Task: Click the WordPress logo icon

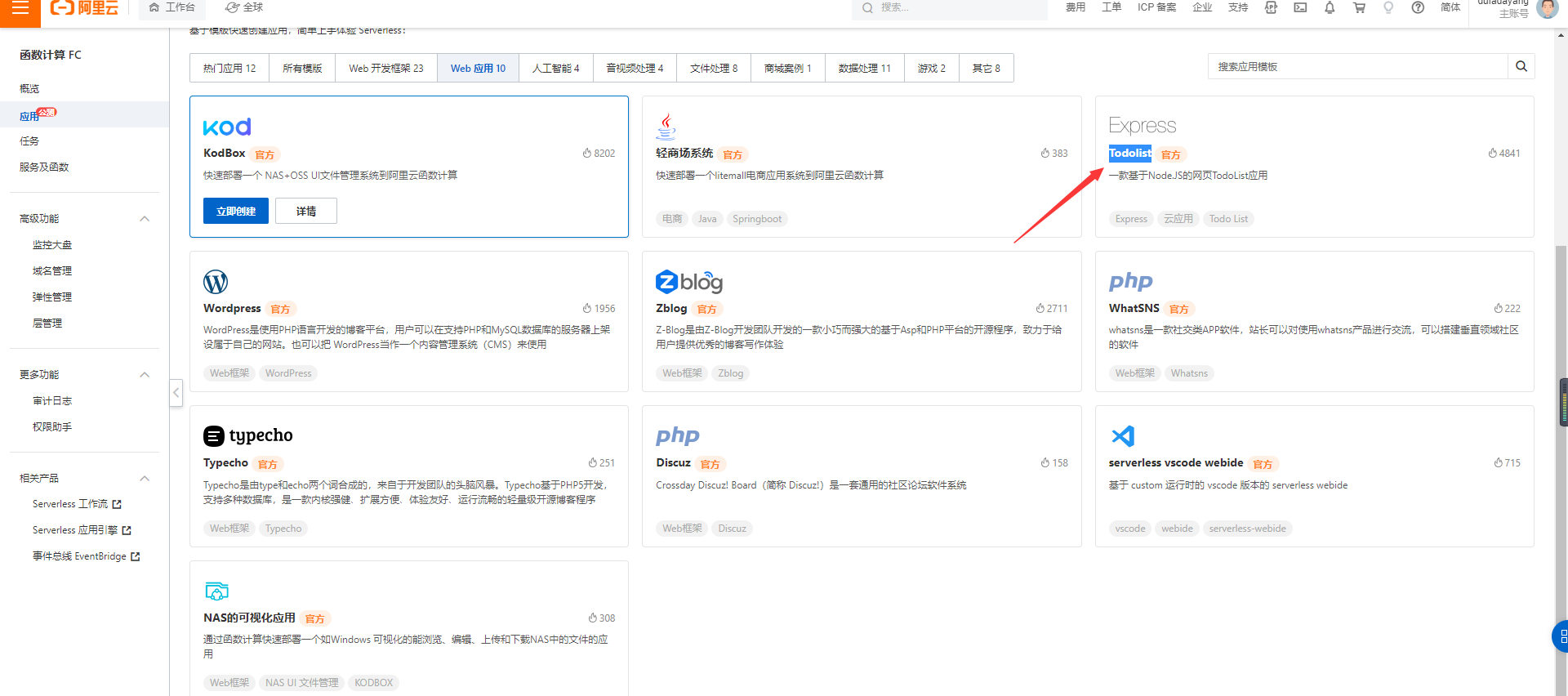Action: [216, 282]
